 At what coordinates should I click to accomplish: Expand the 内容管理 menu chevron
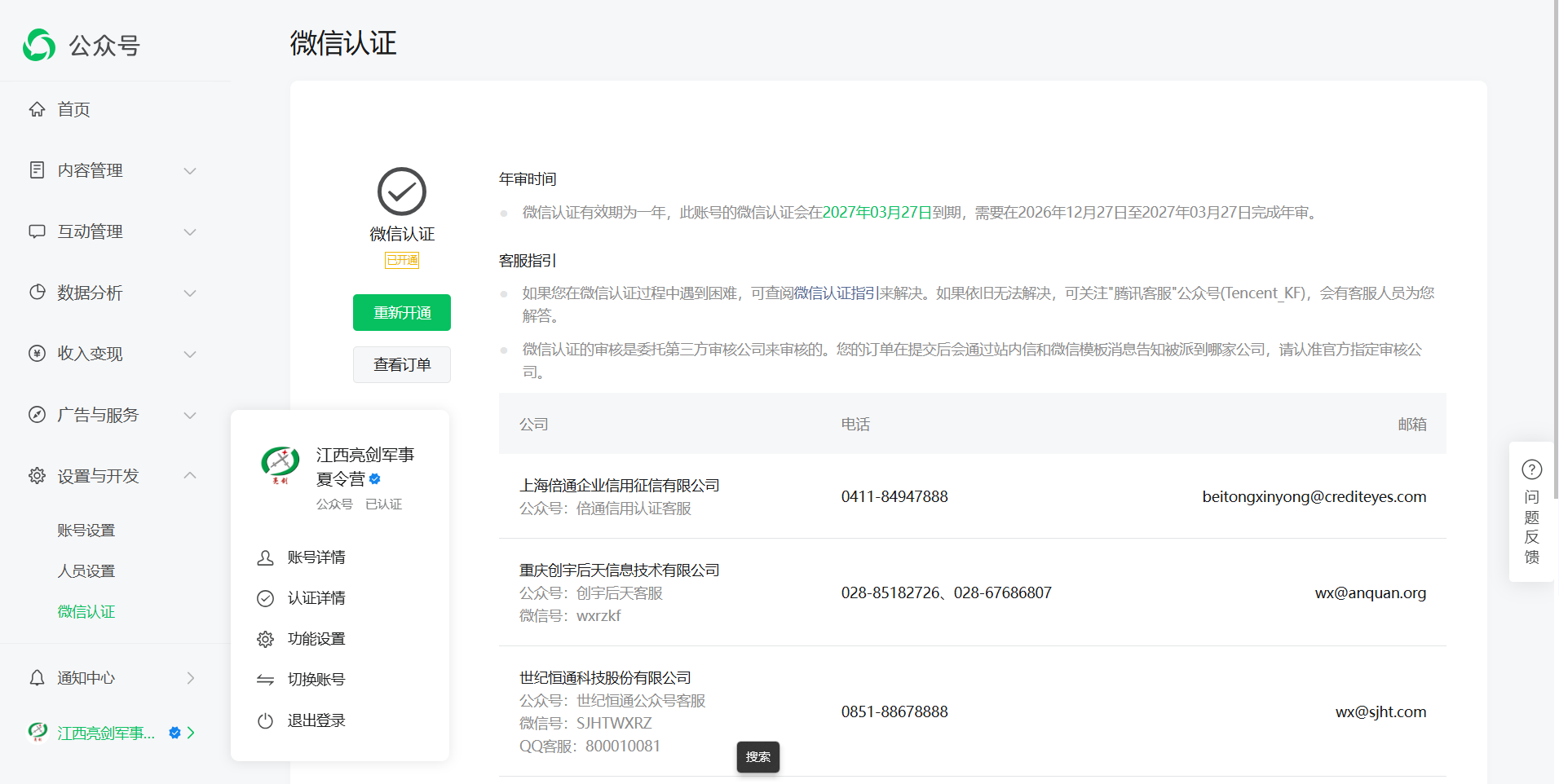190,170
